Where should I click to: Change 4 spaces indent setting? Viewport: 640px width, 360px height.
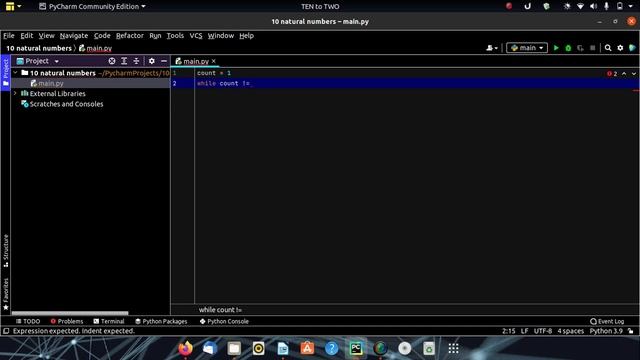click(x=571, y=331)
